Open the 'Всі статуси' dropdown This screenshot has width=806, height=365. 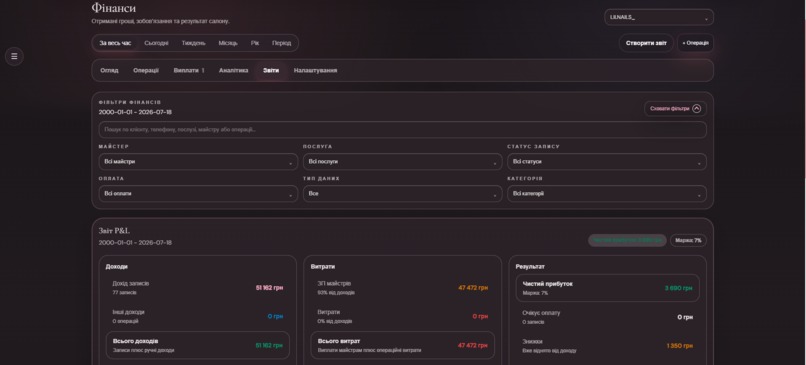click(x=607, y=162)
